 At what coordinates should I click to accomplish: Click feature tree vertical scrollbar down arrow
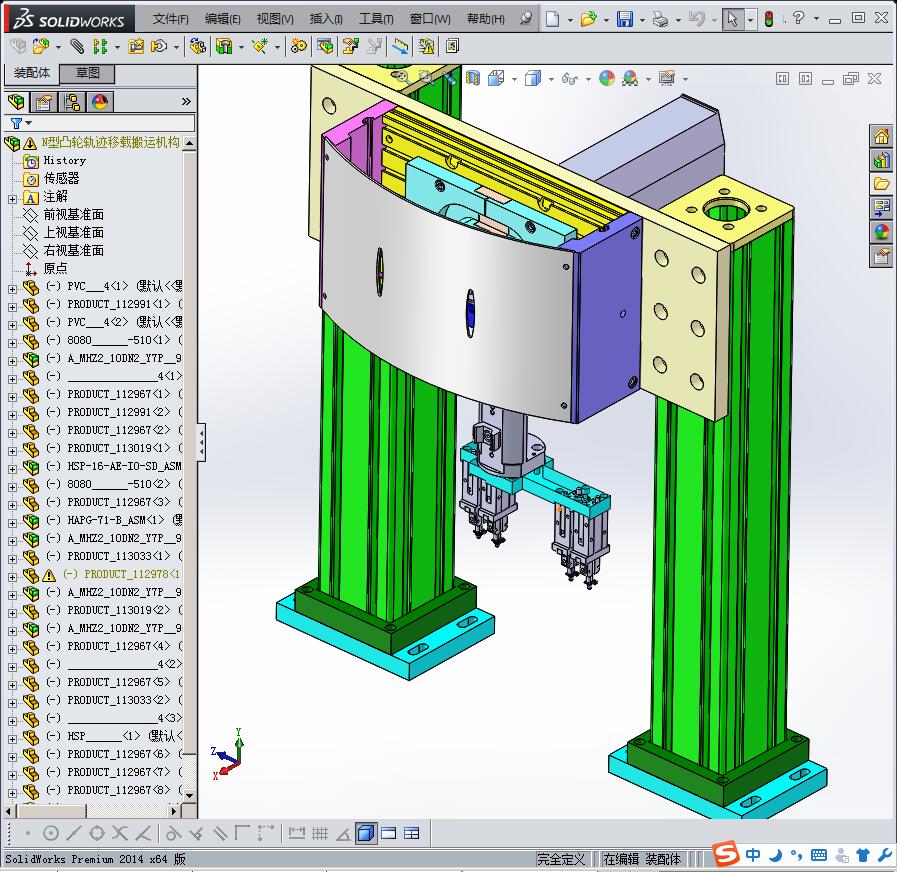click(x=189, y=795)
